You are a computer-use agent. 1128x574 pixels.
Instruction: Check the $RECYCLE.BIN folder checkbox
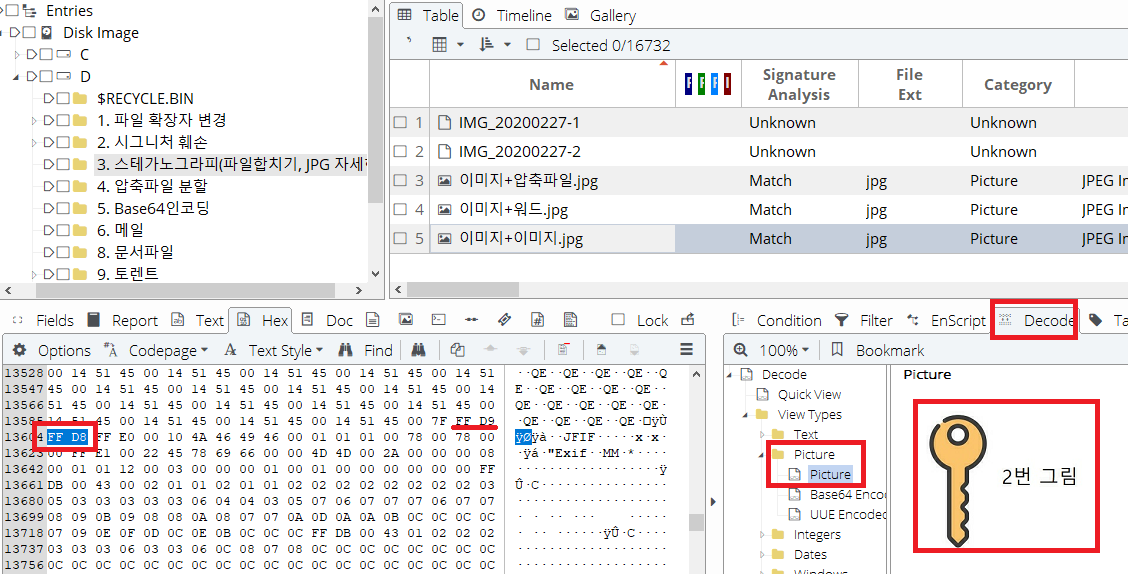(63, 98)
